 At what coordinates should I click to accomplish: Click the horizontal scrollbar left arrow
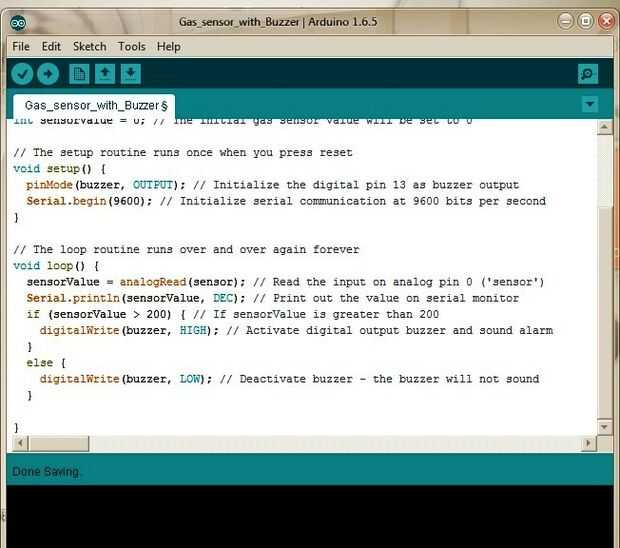20,443
